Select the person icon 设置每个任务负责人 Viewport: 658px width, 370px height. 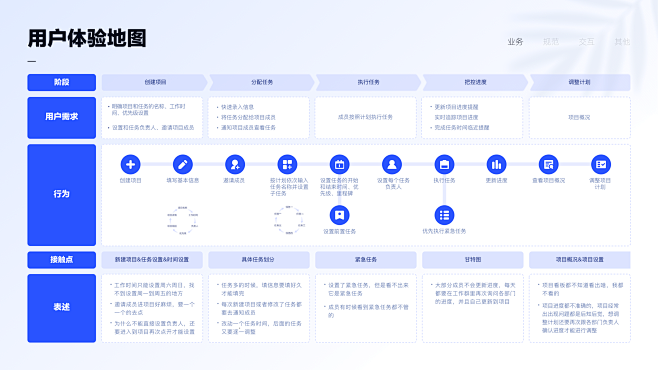[392, 164]
